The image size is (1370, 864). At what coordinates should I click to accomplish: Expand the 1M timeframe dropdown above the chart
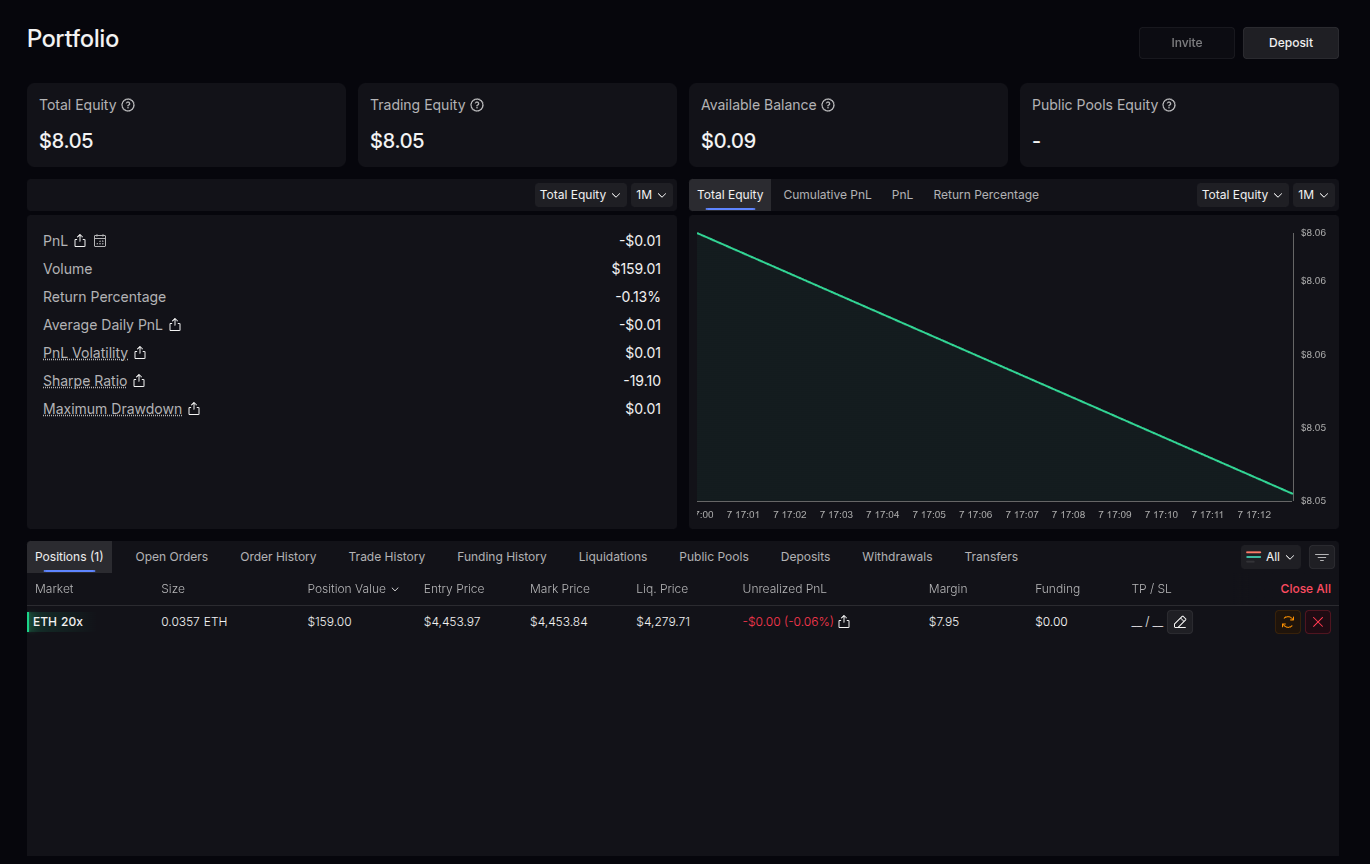pyautogui.click(x=1313, y=195)
